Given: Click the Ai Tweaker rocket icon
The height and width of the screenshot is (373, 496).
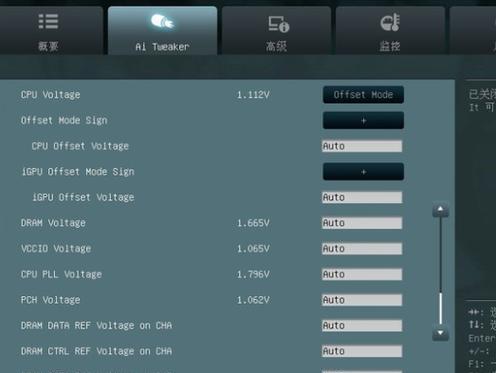Looking at the screenshot, I should click(x=162, y=22).
